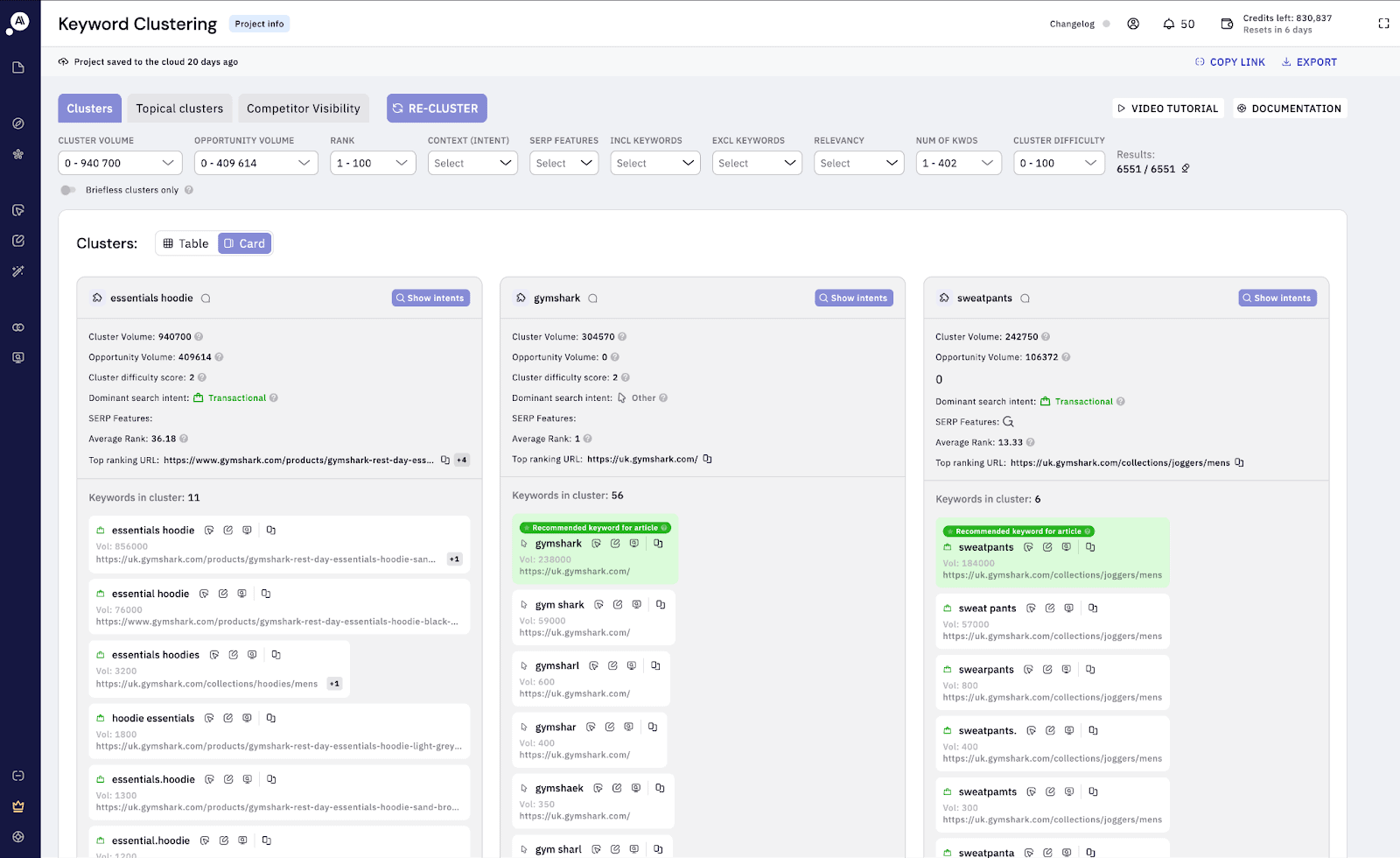Click the credits wallet icon
Viewport: 1400px width, 858px height.
(1227, 24)
